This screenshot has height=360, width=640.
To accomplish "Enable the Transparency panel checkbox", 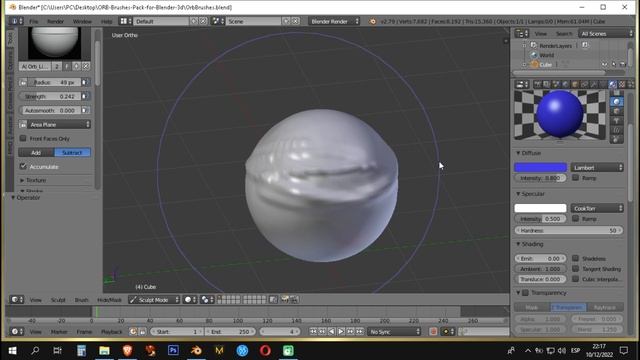I will (526, 293).
